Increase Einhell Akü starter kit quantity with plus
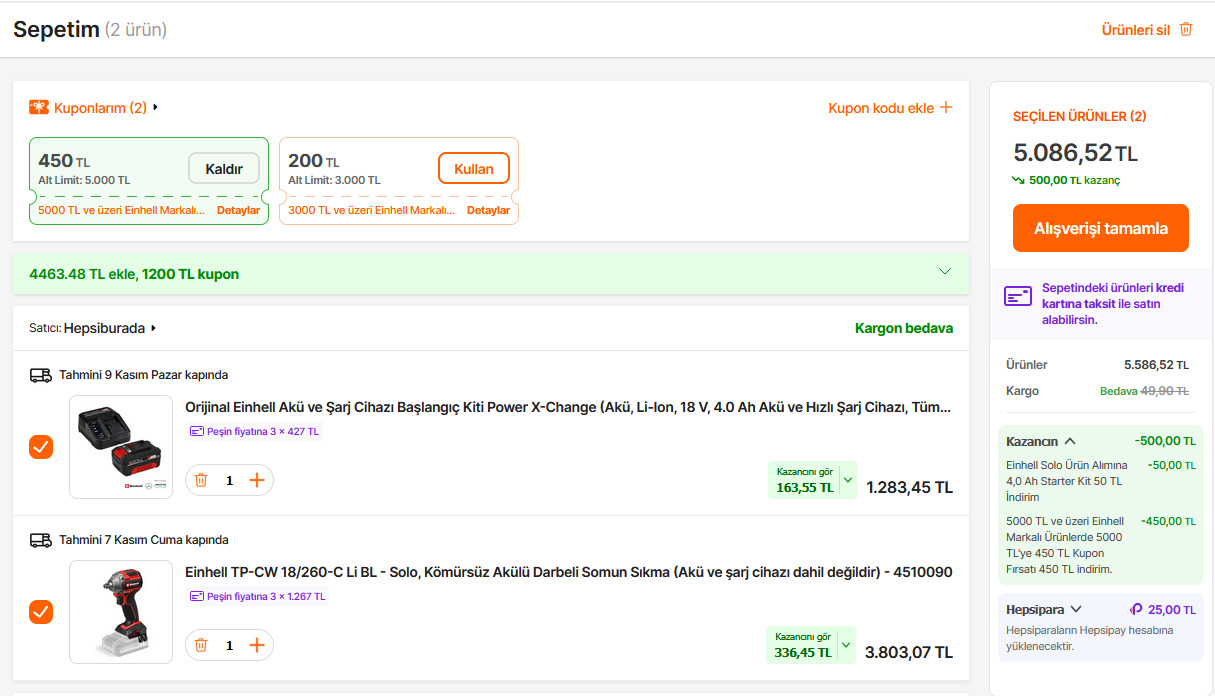Viewport: 1215px width, 696px height. click(x=257, y=480)
